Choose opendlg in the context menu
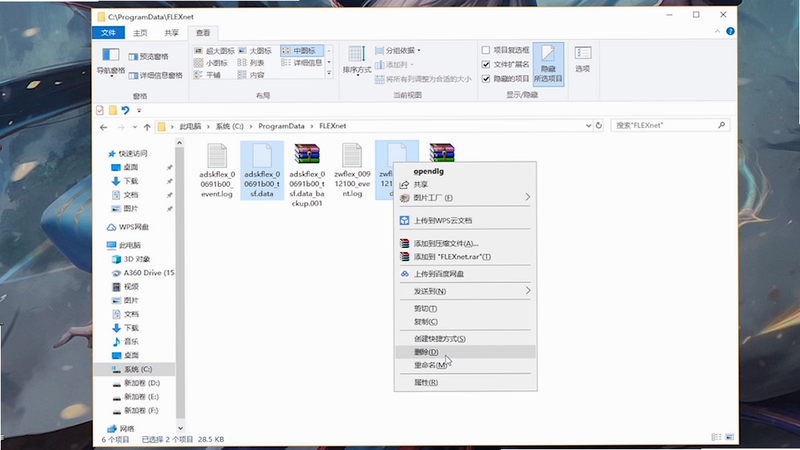The image size is (800, 450). [x=465, y=171]
